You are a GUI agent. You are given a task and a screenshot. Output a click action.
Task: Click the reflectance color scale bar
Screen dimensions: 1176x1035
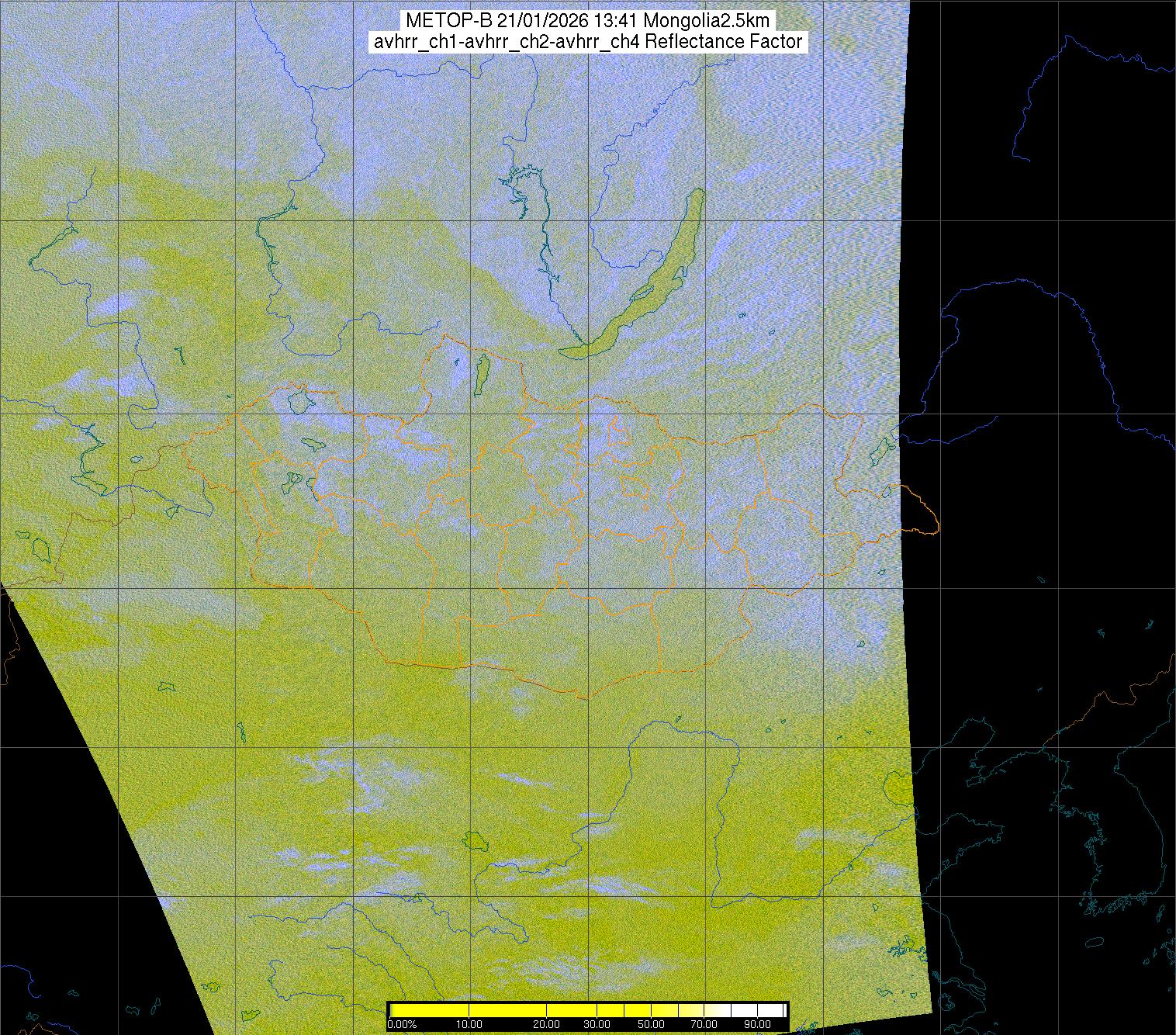point(588,1010)
